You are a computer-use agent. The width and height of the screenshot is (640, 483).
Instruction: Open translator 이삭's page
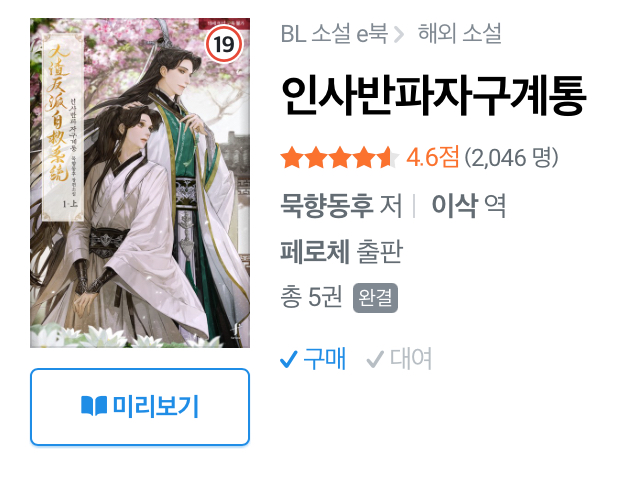click(x=455, y=205)
